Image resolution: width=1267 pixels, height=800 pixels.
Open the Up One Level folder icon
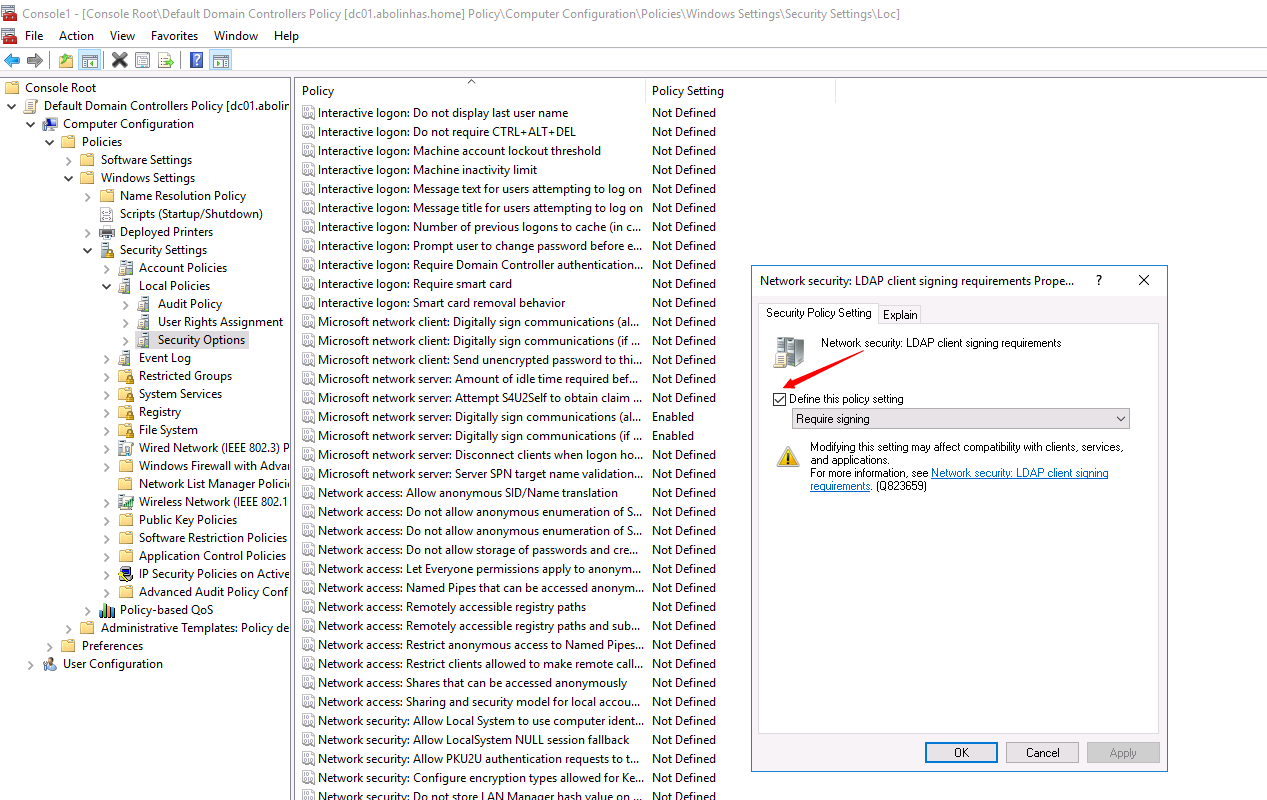(64, 60)
